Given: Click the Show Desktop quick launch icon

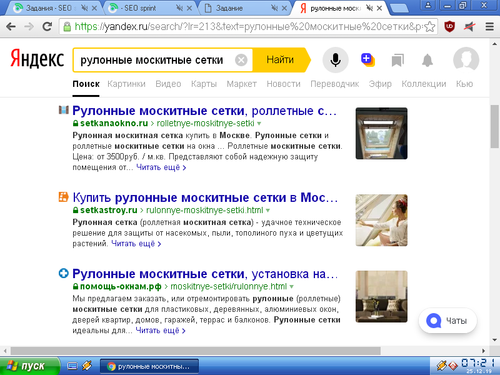Looking at the screenshot, I should (72, 366).
